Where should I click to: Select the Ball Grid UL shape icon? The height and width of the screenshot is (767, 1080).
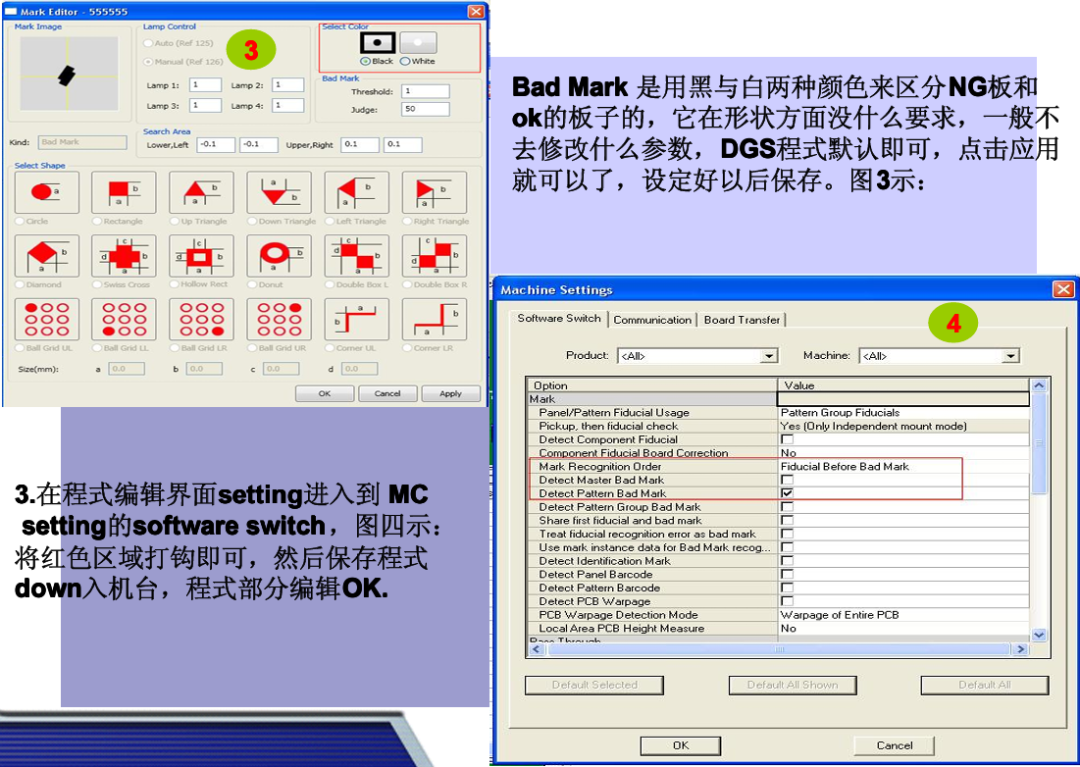coord(46,319)
